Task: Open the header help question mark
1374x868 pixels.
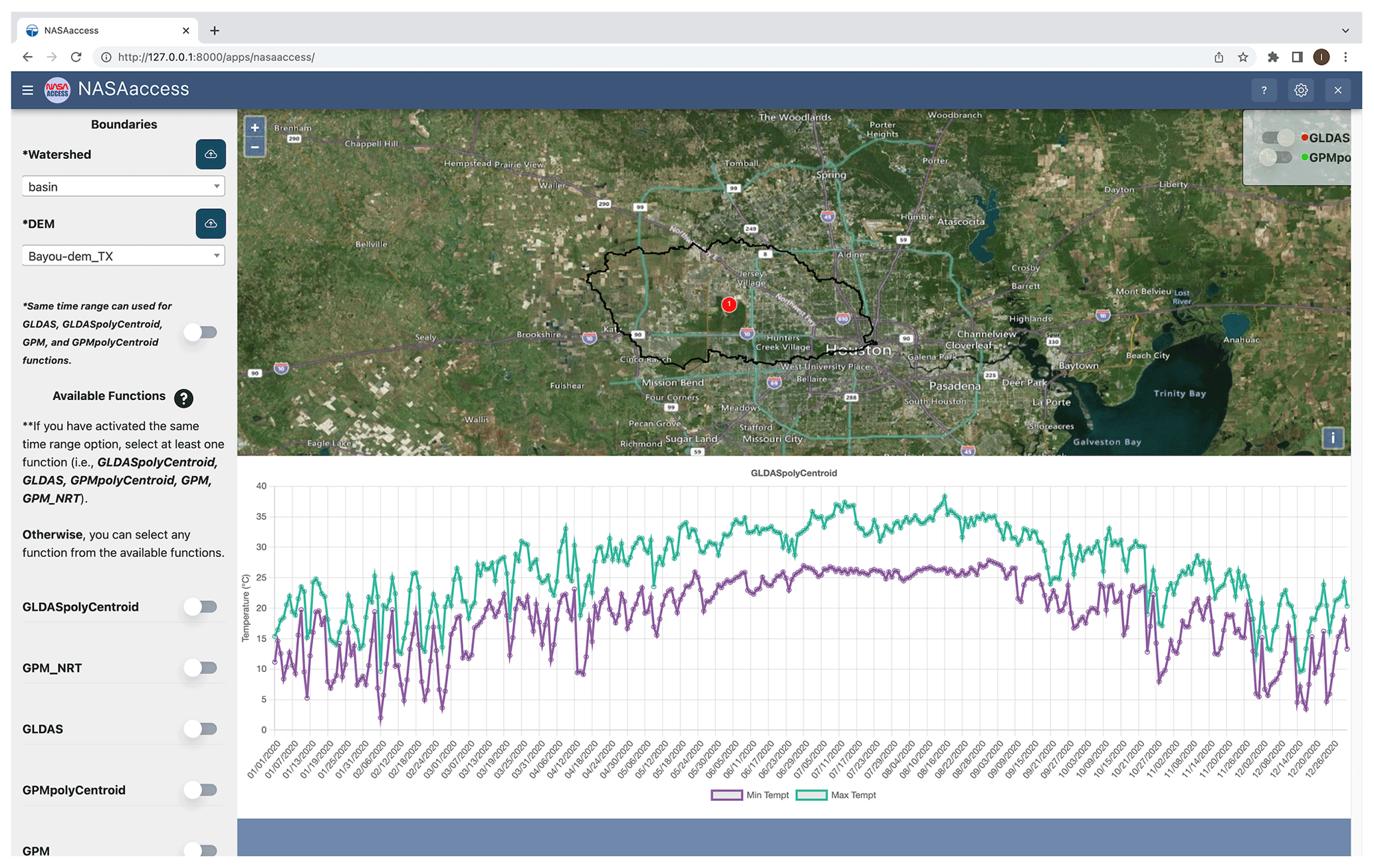Action: pyautogui.click(x=1264, y=90)
